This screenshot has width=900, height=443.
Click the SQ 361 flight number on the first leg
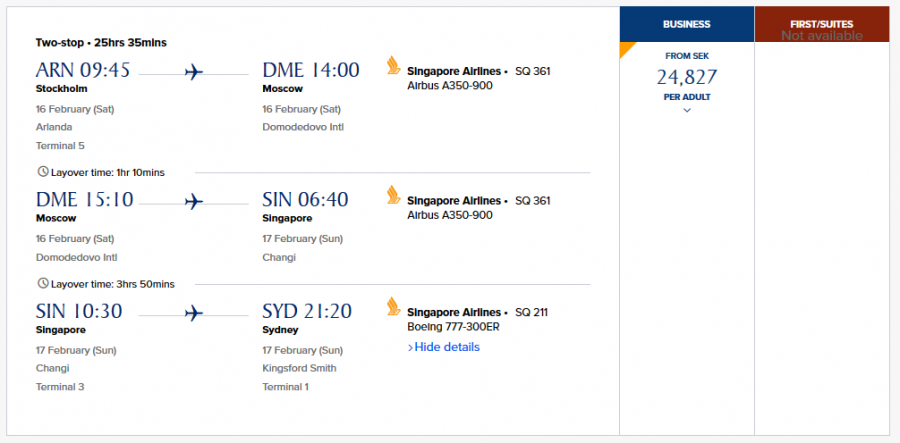click(532, 71)
